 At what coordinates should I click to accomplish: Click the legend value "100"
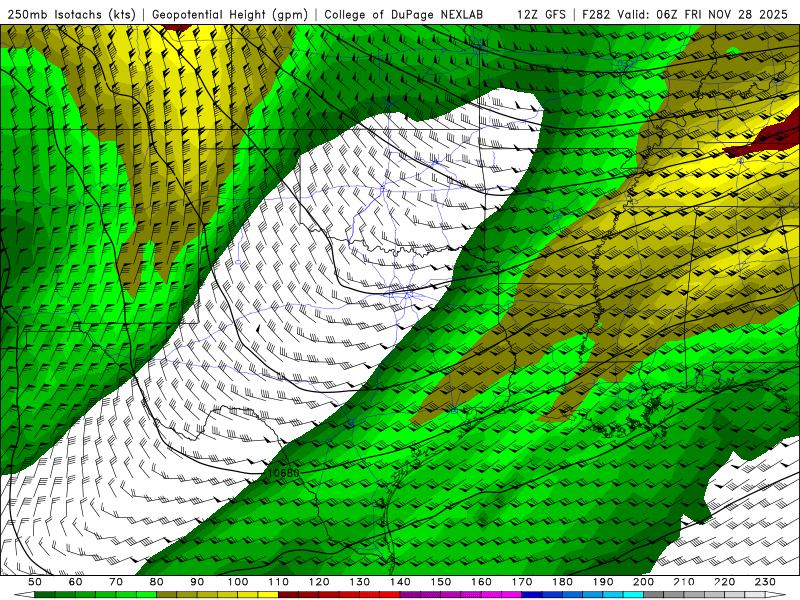pyautogui.click(x=238, y=582)
